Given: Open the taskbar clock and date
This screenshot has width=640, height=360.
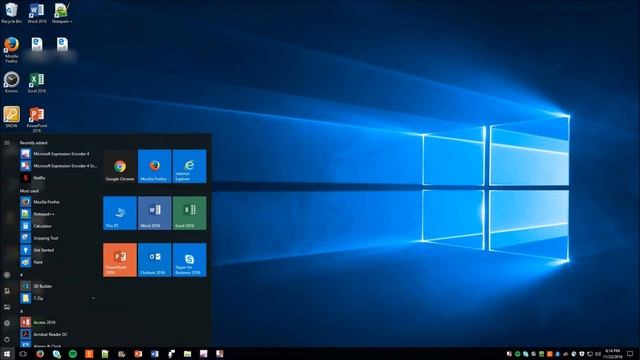Looking at the screenshot, I should coord(612,354).
